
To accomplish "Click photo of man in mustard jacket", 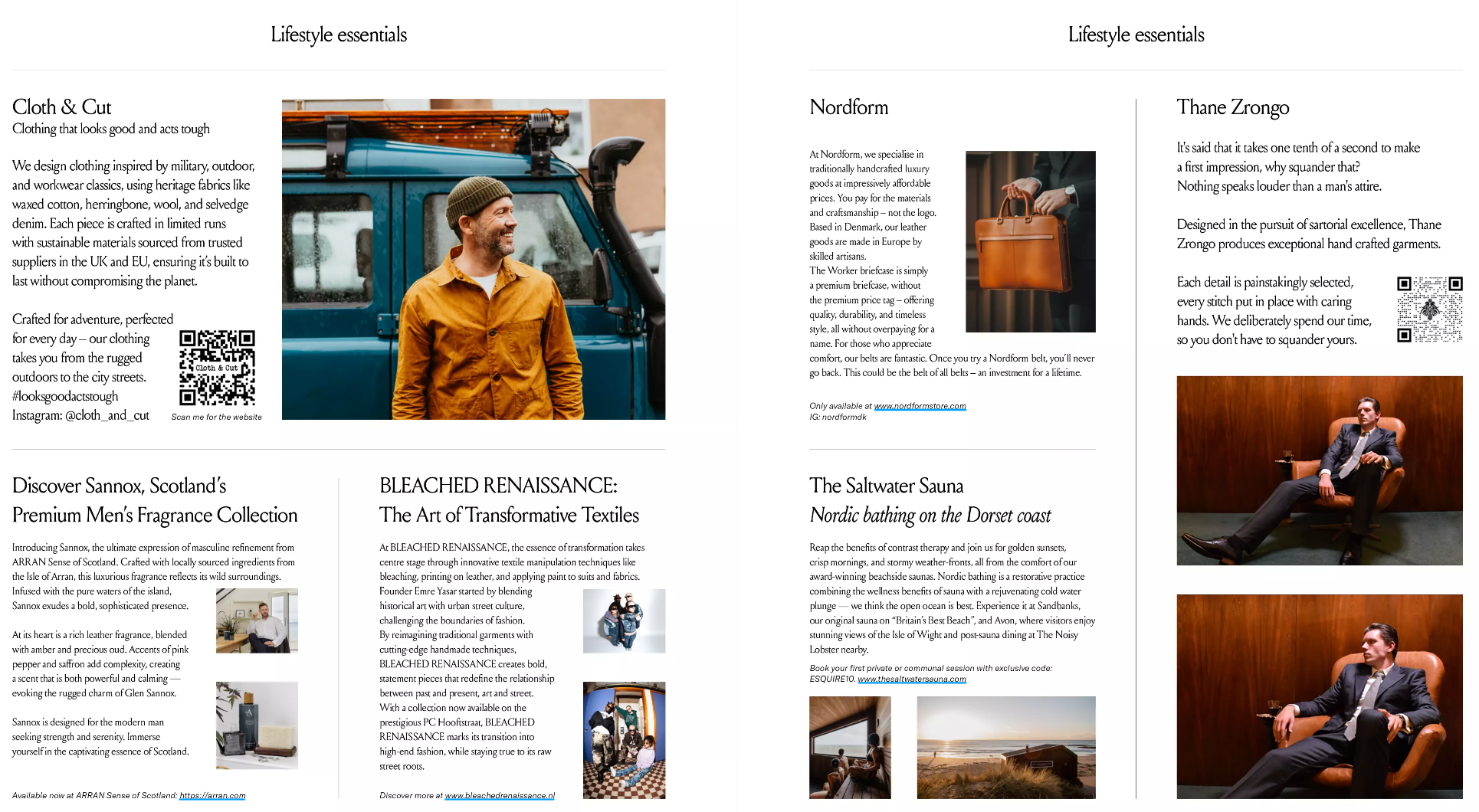I will pyautogui.click(x=474, y=259).
